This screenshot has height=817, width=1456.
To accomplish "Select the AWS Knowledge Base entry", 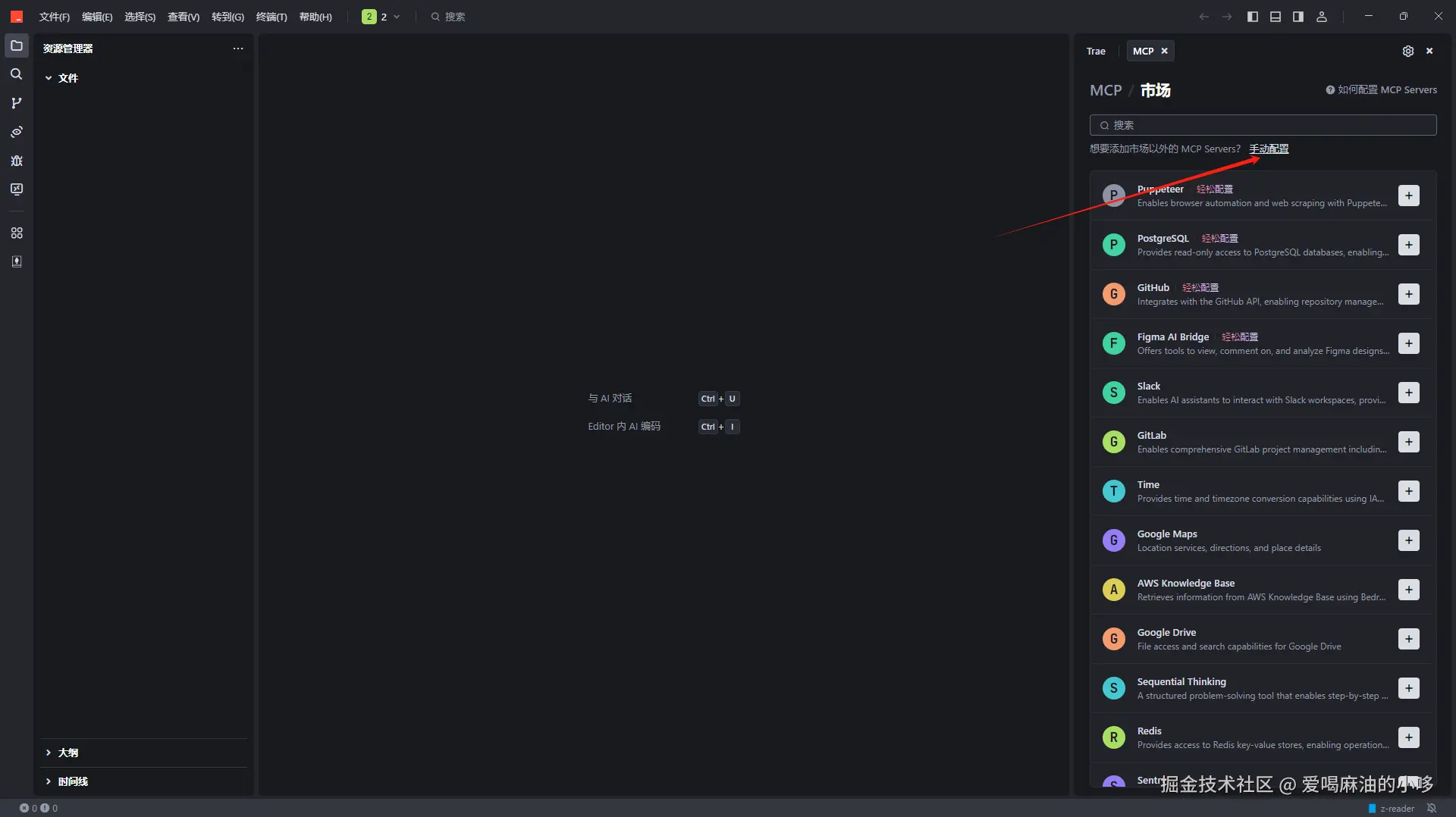I will (1263, 590).
